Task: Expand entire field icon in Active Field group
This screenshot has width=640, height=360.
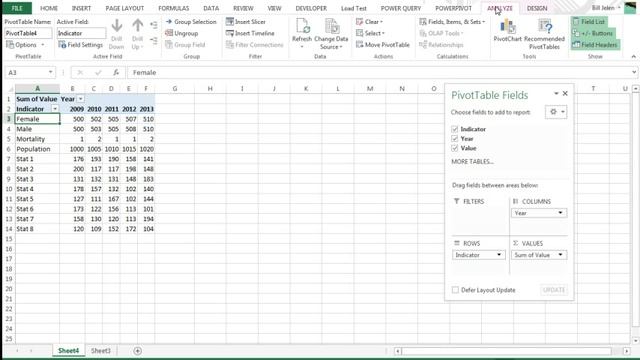Action: 153,25
